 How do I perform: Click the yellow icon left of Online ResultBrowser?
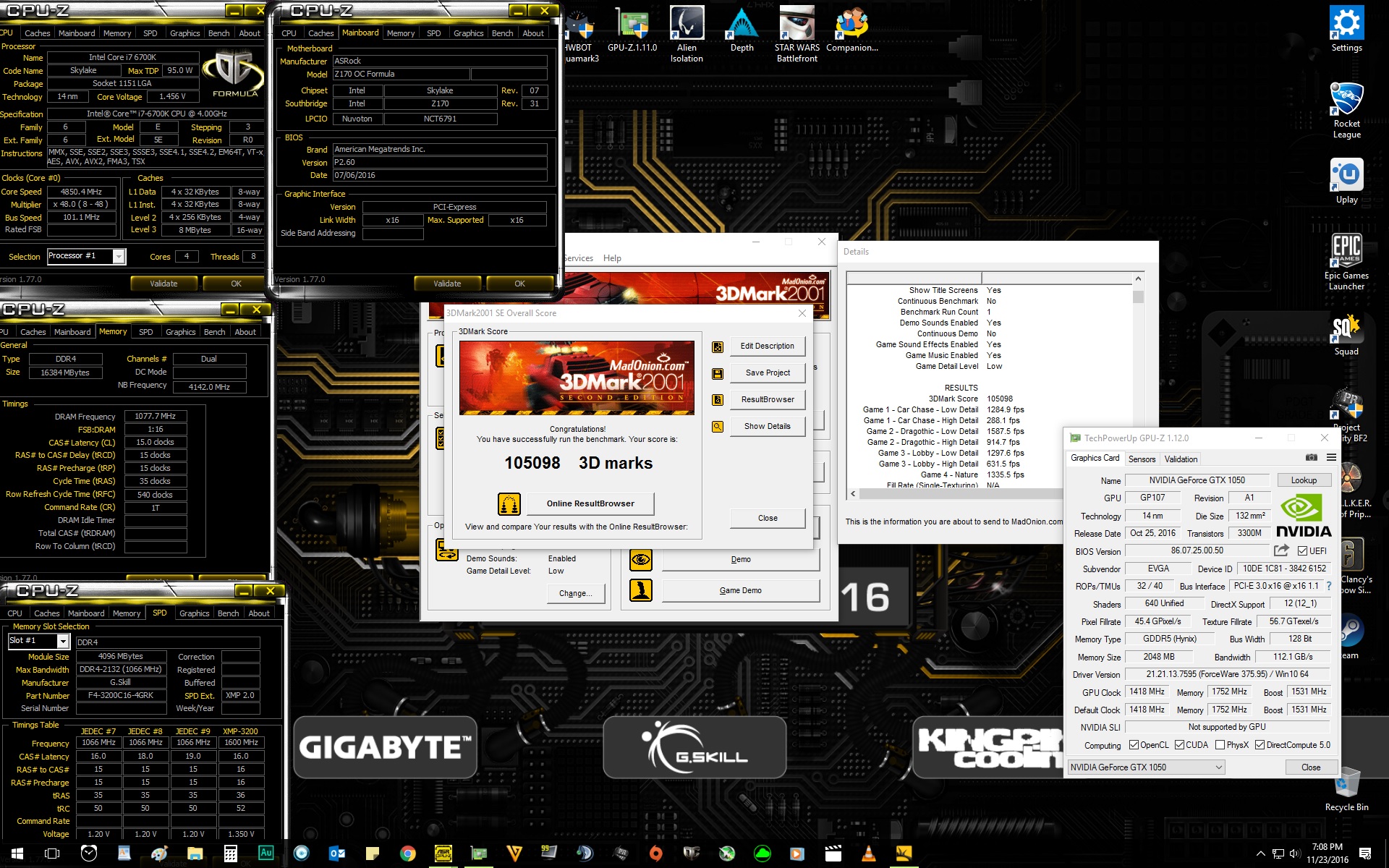[509, 503]
